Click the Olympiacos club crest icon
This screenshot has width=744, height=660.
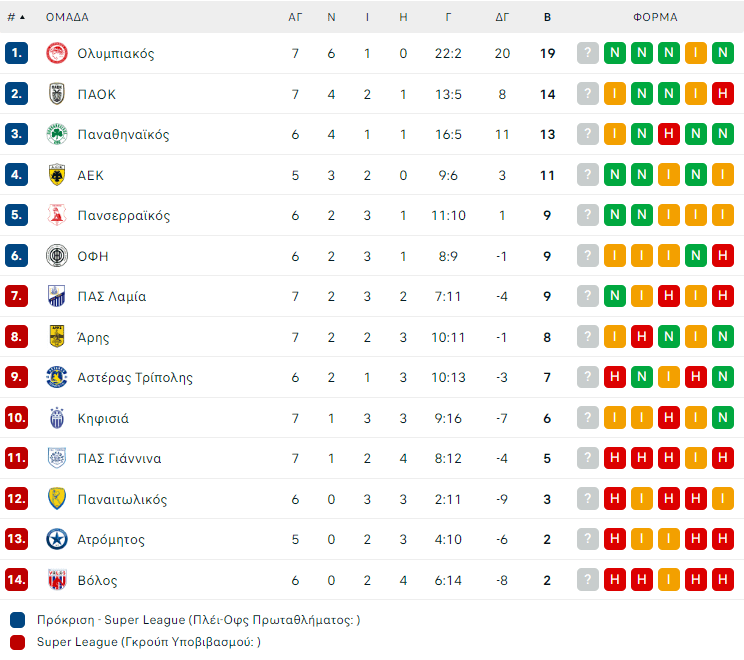(x=57, y=54)
